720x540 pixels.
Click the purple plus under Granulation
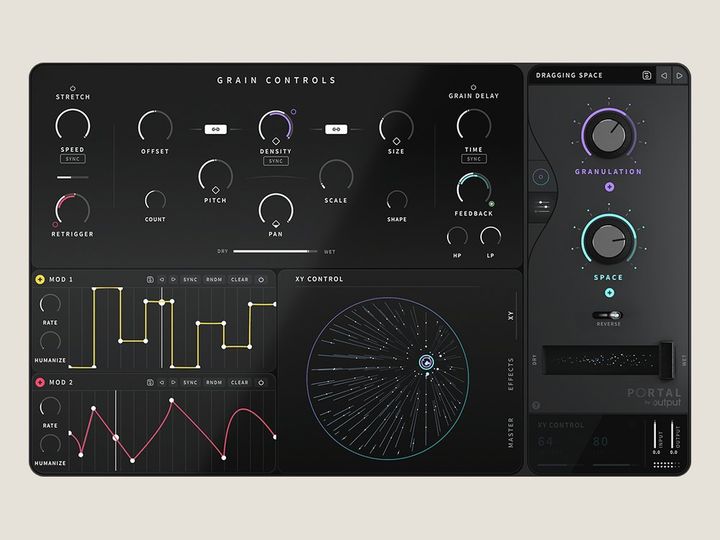[x=609, y=187]
